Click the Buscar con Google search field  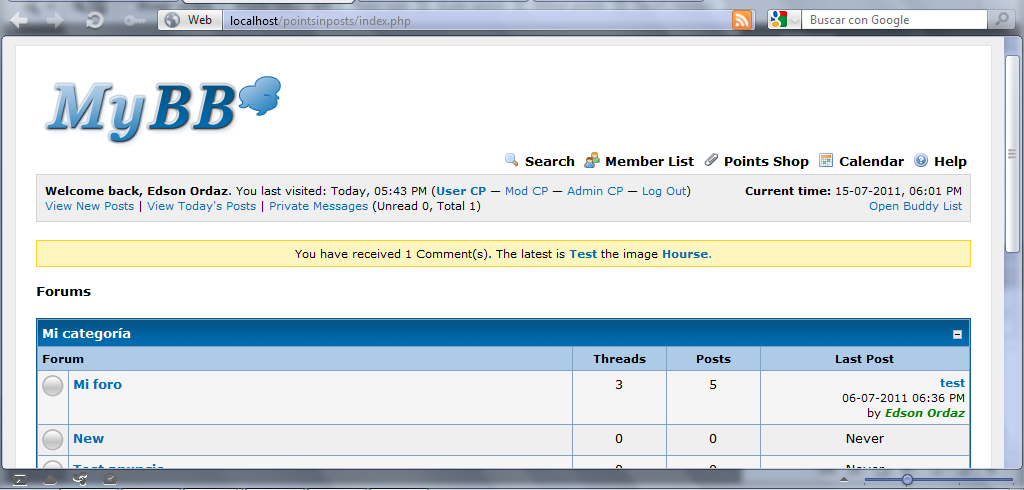click(895, 20)
